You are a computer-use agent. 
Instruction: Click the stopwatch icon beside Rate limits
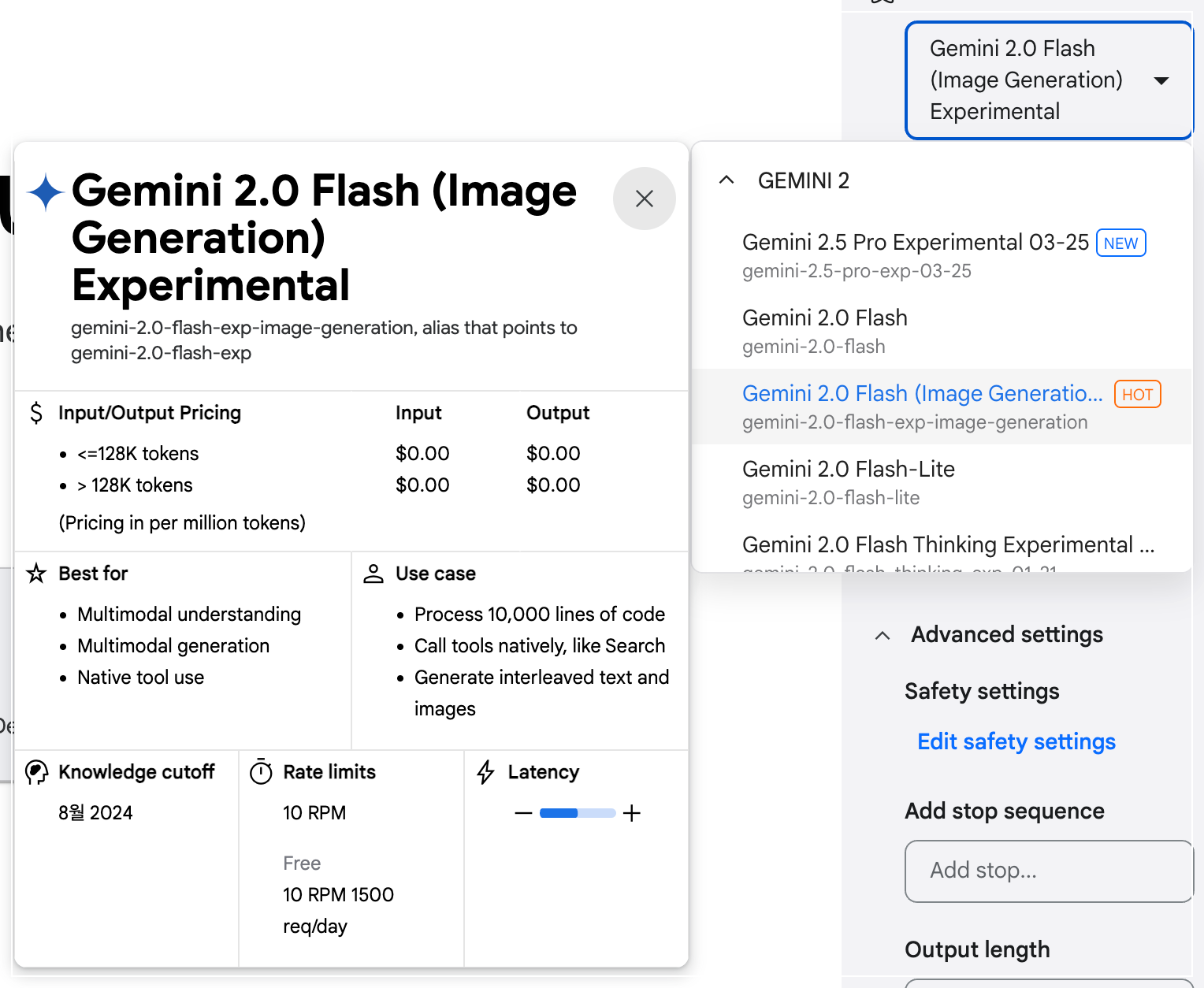tap(261, 772)
